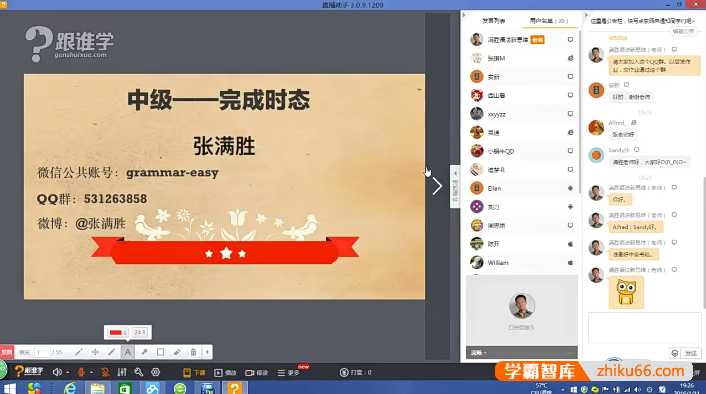The width and height of the screenshot is (706, 394).
Task: Click the 跟谁学 logo in bottom bar
Action: click(29, 371)
